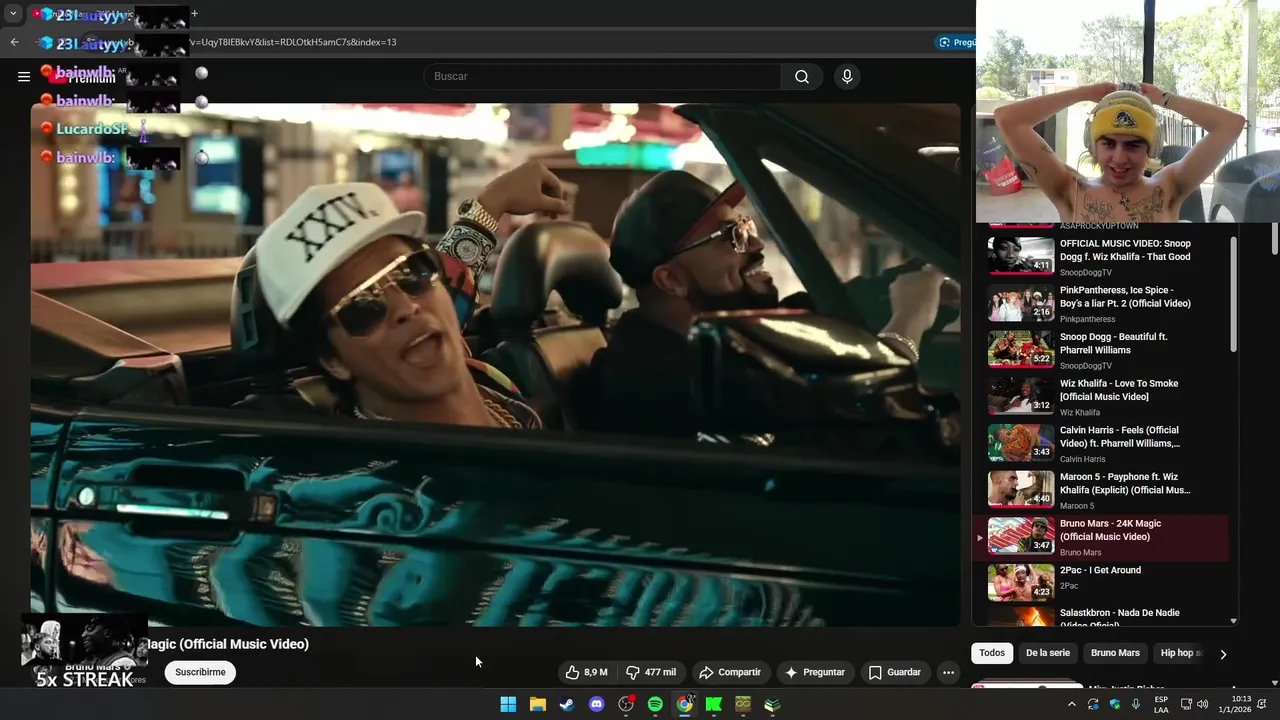Open the volume and network quick settings
Screen dimensions: 1280x720
tap(1196, 704)
